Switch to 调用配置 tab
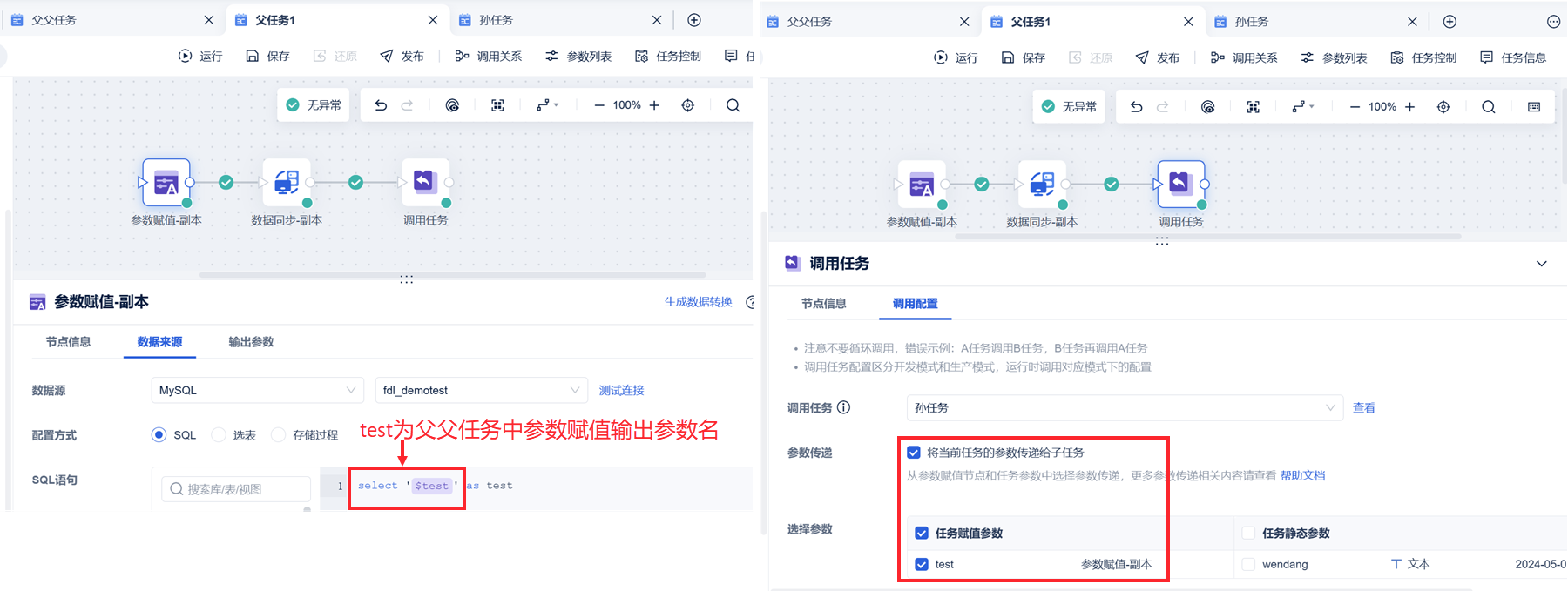 click(x=915, y=304)
